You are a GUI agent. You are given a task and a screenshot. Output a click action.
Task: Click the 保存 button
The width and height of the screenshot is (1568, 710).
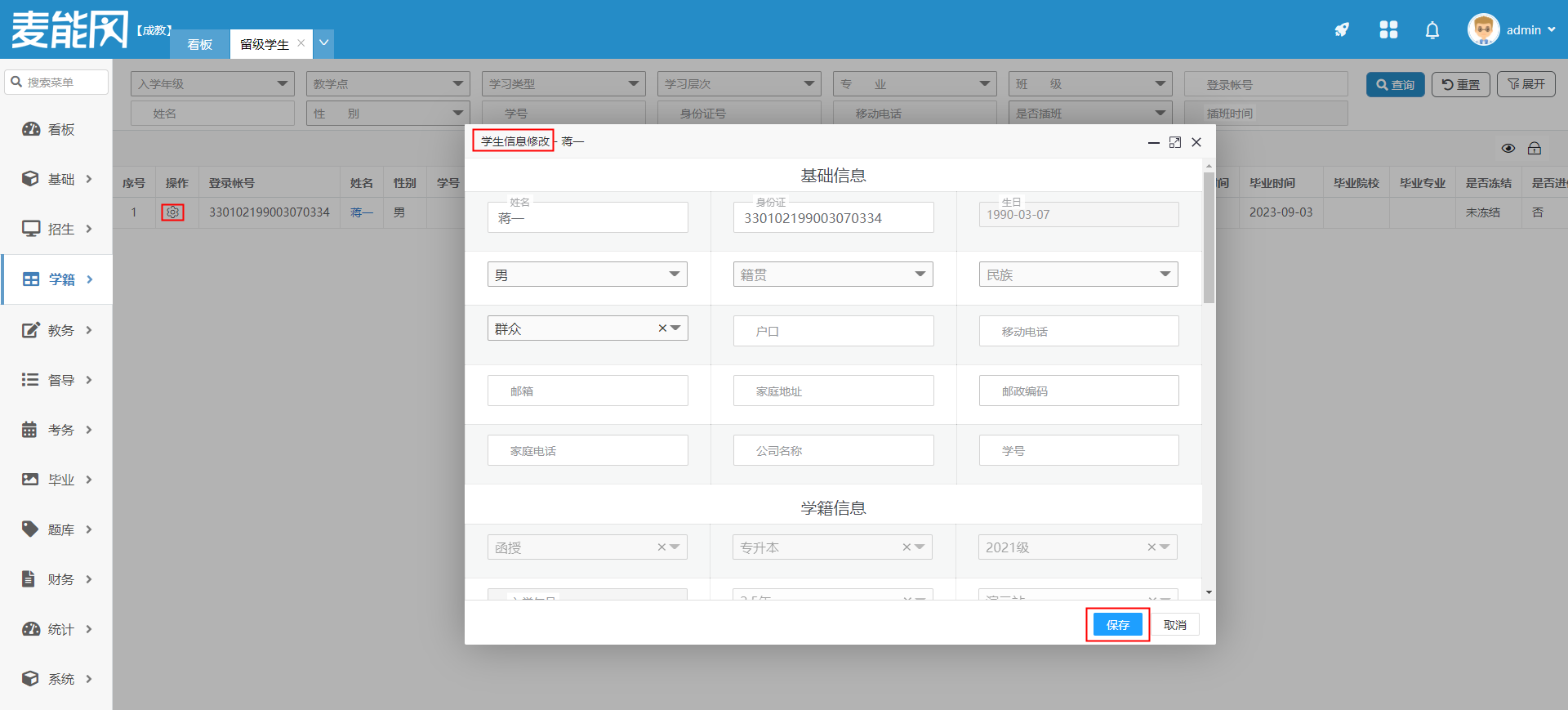tap(1117, 625)
